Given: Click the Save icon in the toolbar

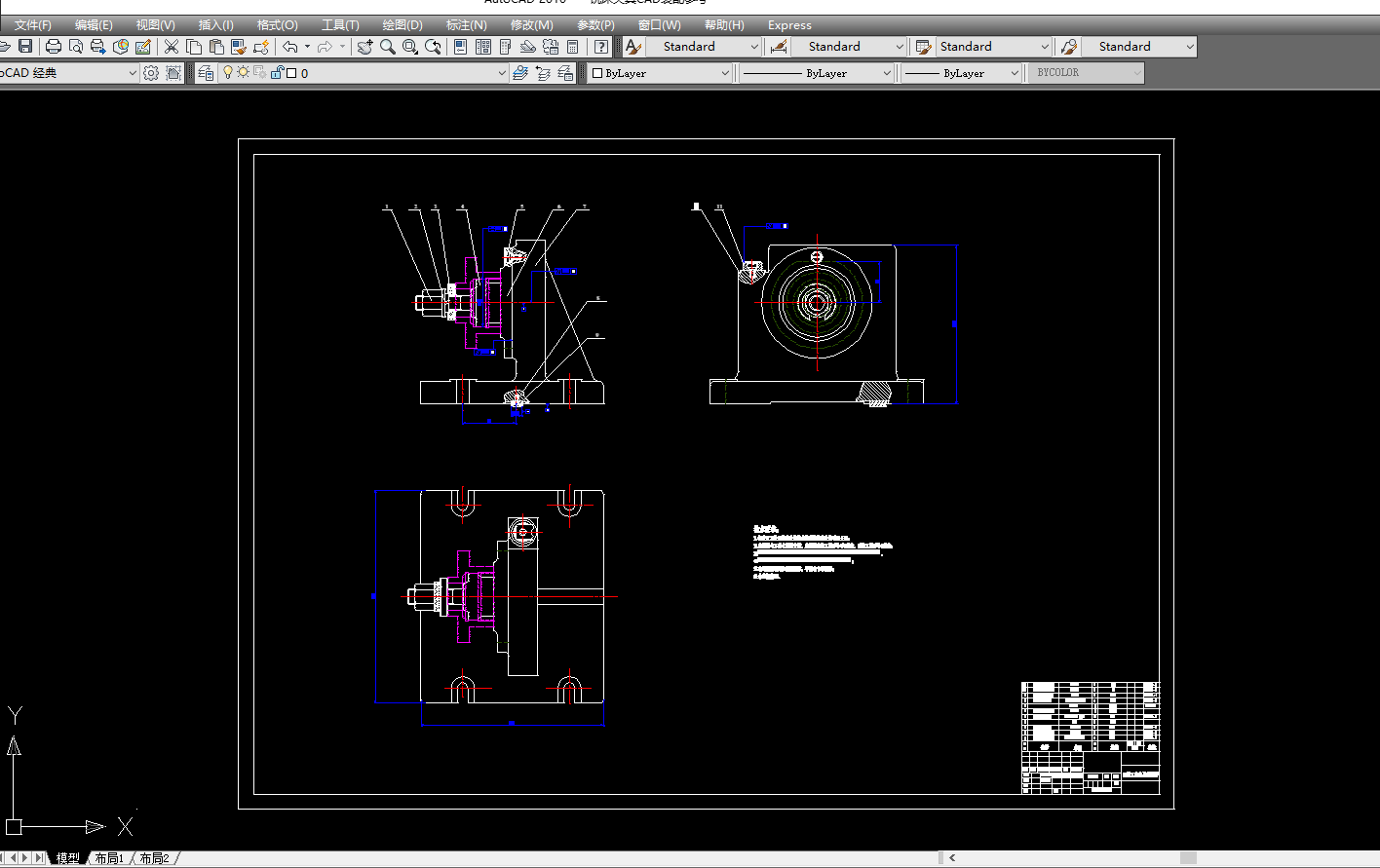Looking at the screenshot, I should (26, 46).
